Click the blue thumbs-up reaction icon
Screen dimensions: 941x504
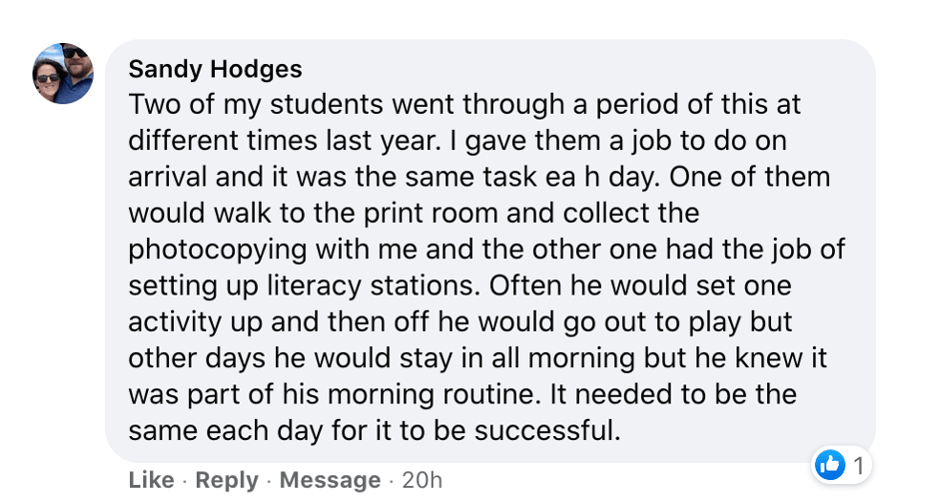click(x=830, y=464)
